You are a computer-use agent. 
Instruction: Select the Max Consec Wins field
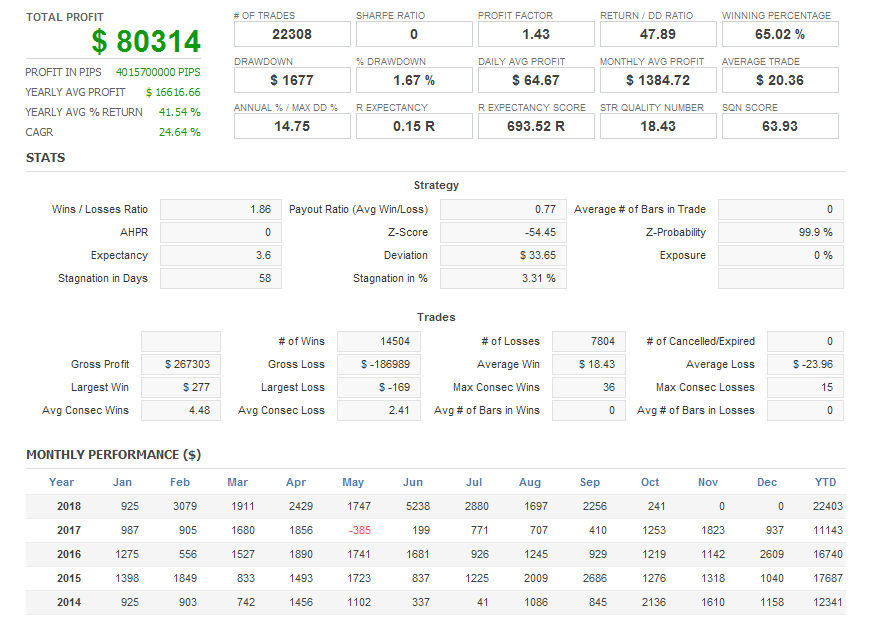click(x=589, y=388)
